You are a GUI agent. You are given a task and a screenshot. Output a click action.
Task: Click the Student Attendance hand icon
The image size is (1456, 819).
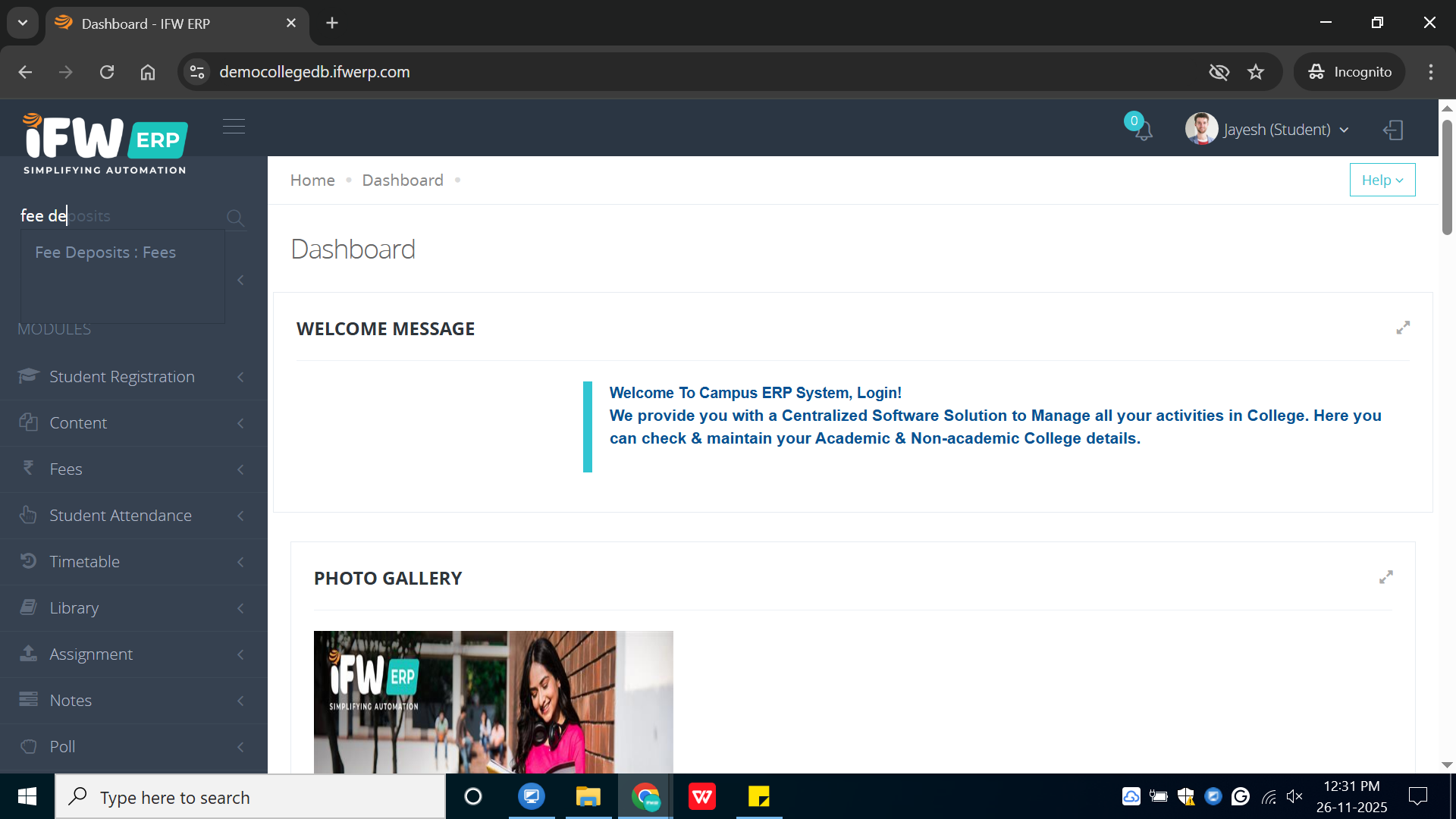tap(29, 515)
